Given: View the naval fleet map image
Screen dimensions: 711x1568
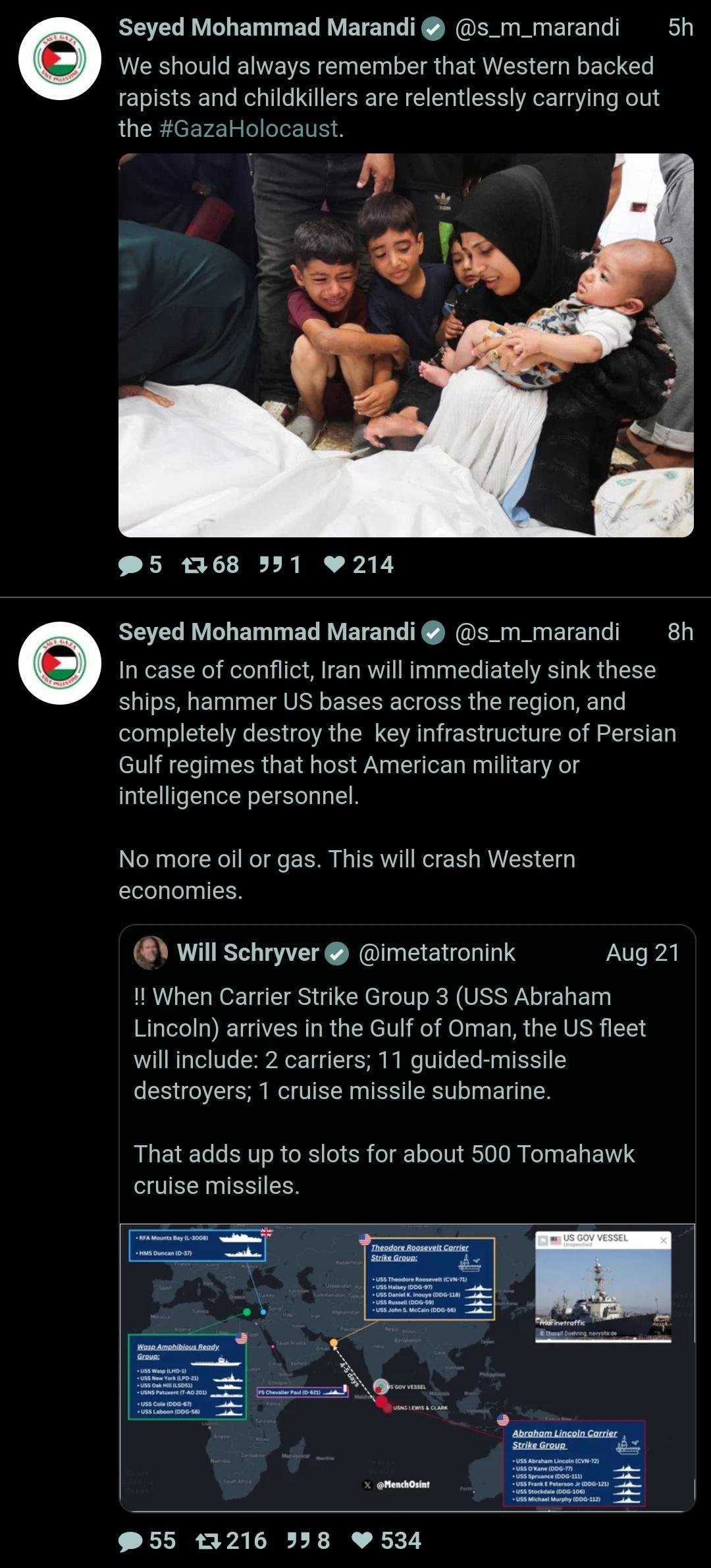Looking at the screenshot, I should coord(408,1367).
